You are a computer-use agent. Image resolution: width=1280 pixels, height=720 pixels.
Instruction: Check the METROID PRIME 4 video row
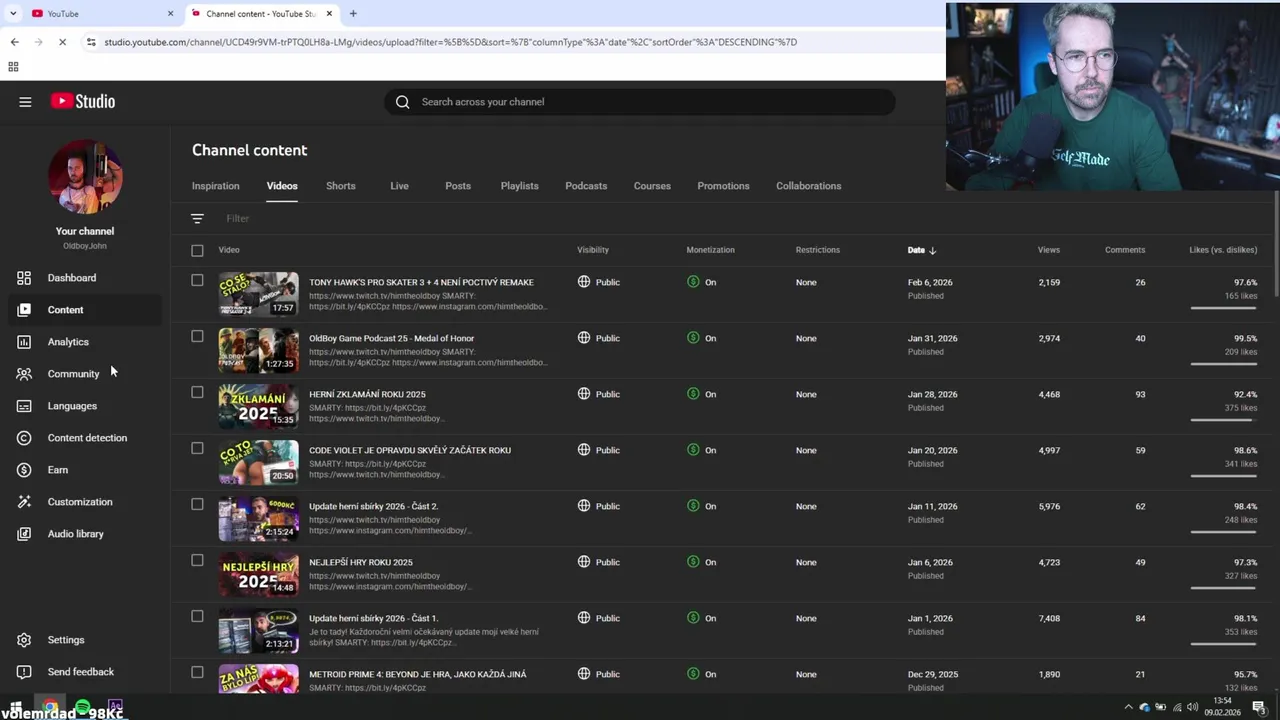[x=197, y=673]
